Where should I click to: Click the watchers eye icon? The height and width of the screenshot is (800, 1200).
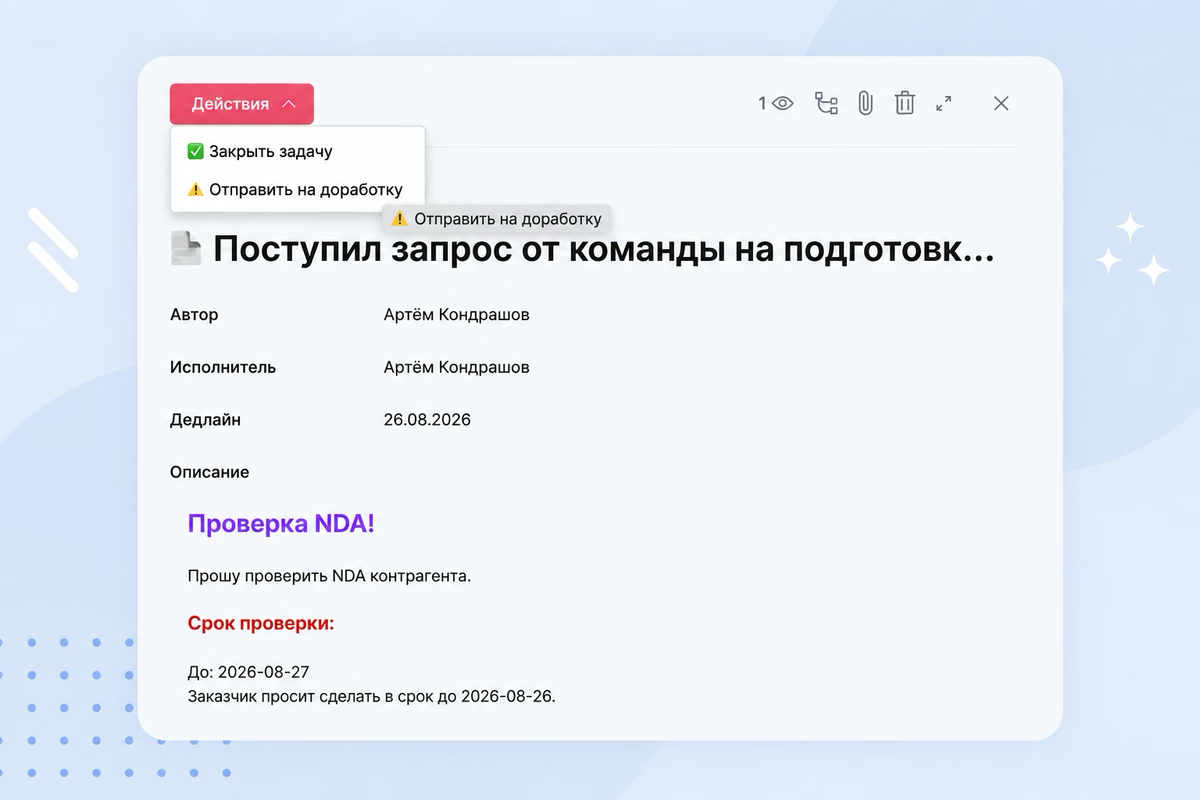[x=782, y=103]
